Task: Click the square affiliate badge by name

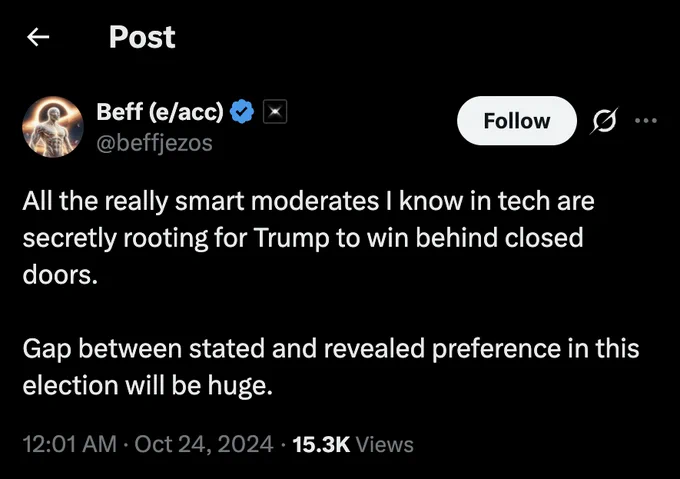Action: (275, 112)
